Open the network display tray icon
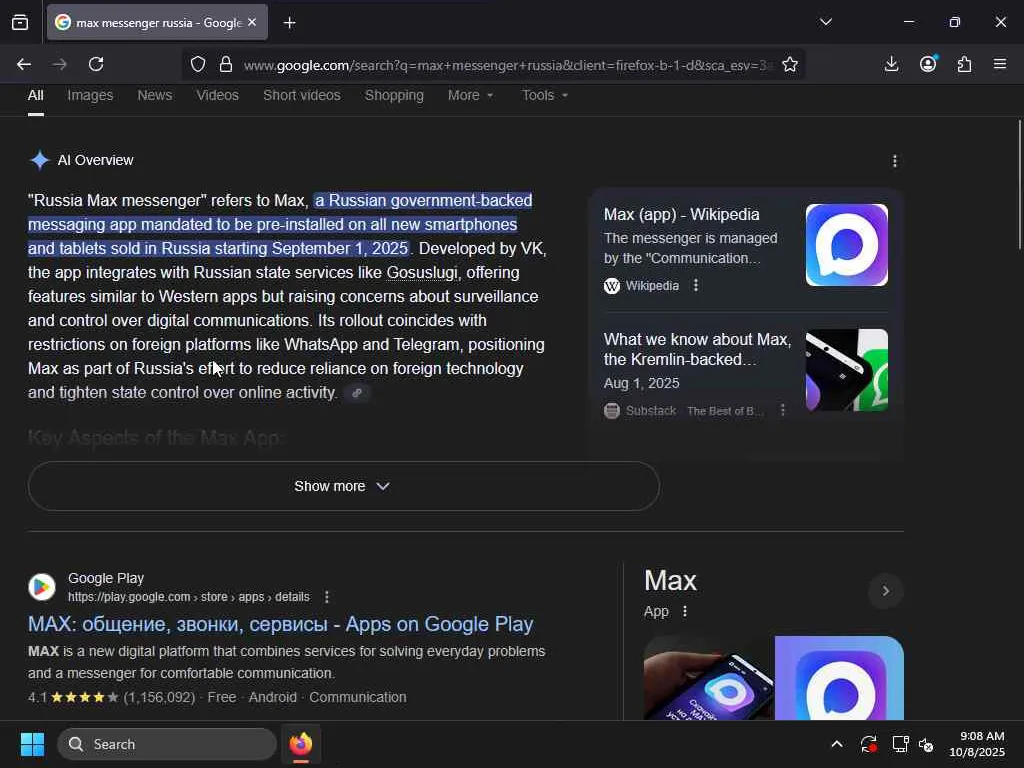The height and width of the screenshot is (768, 1024). coord(900,744)
